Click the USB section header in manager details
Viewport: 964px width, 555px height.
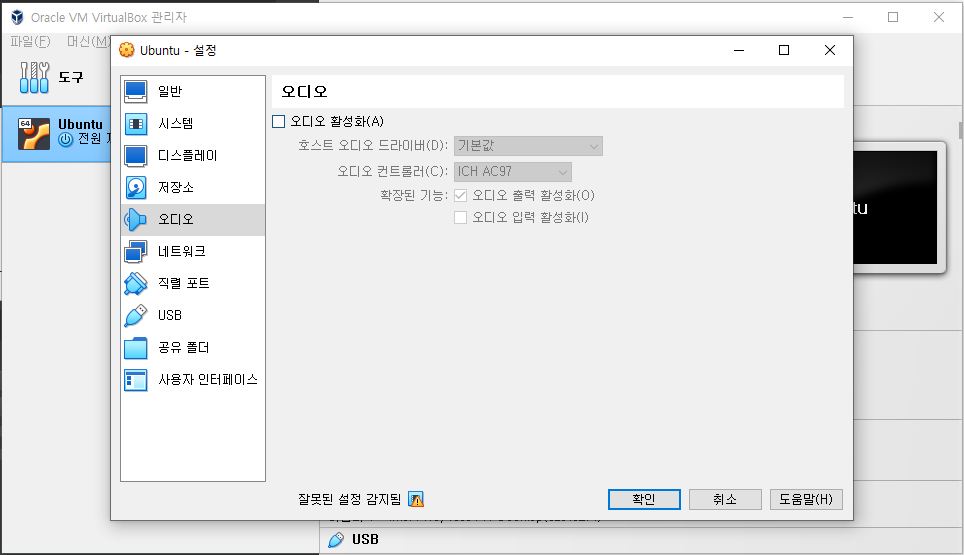365,540
